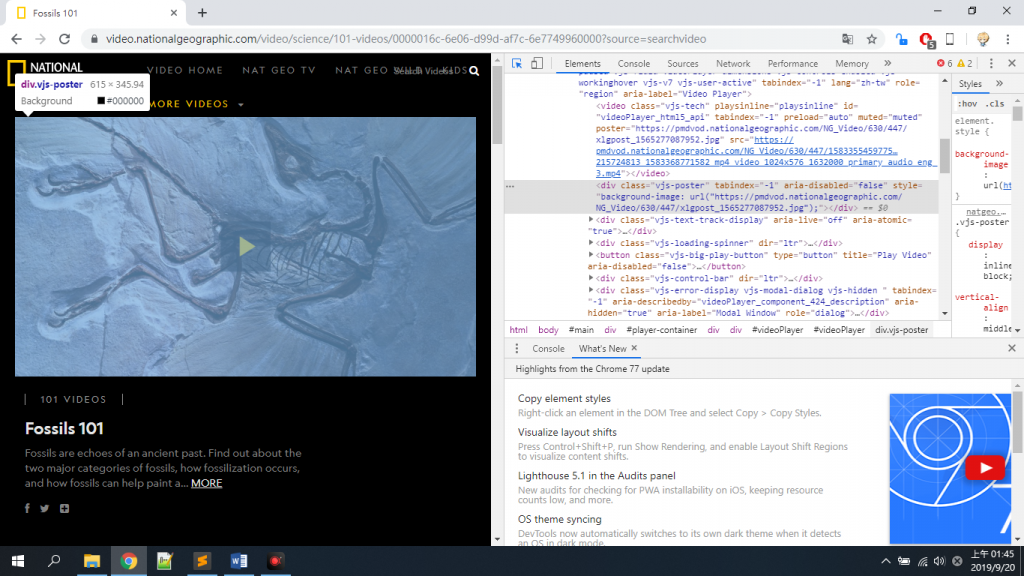The image size is (1024, 576).
Task: Expand the vjs-loading-spinner div node
Action: click(591, 243)
